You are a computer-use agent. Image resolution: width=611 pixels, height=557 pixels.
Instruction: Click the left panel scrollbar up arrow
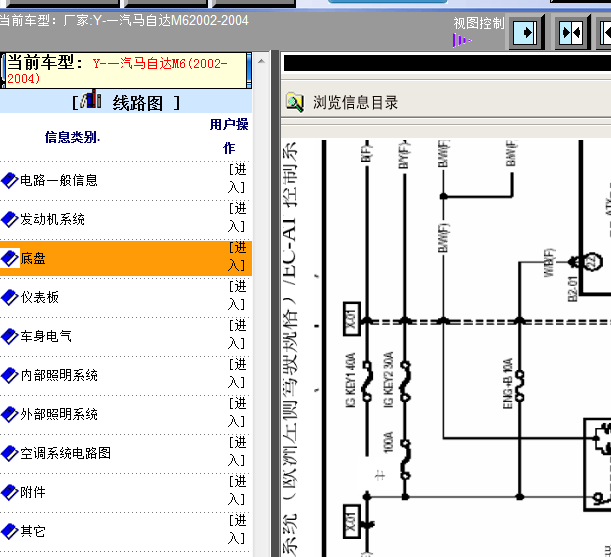pyautogui.click(x=261, y=61)
